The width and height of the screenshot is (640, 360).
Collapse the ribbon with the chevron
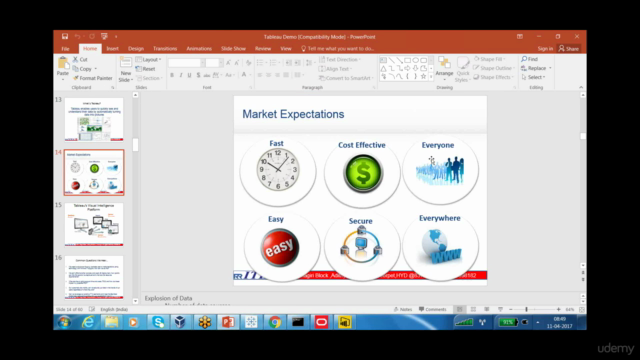click(581, 87)
